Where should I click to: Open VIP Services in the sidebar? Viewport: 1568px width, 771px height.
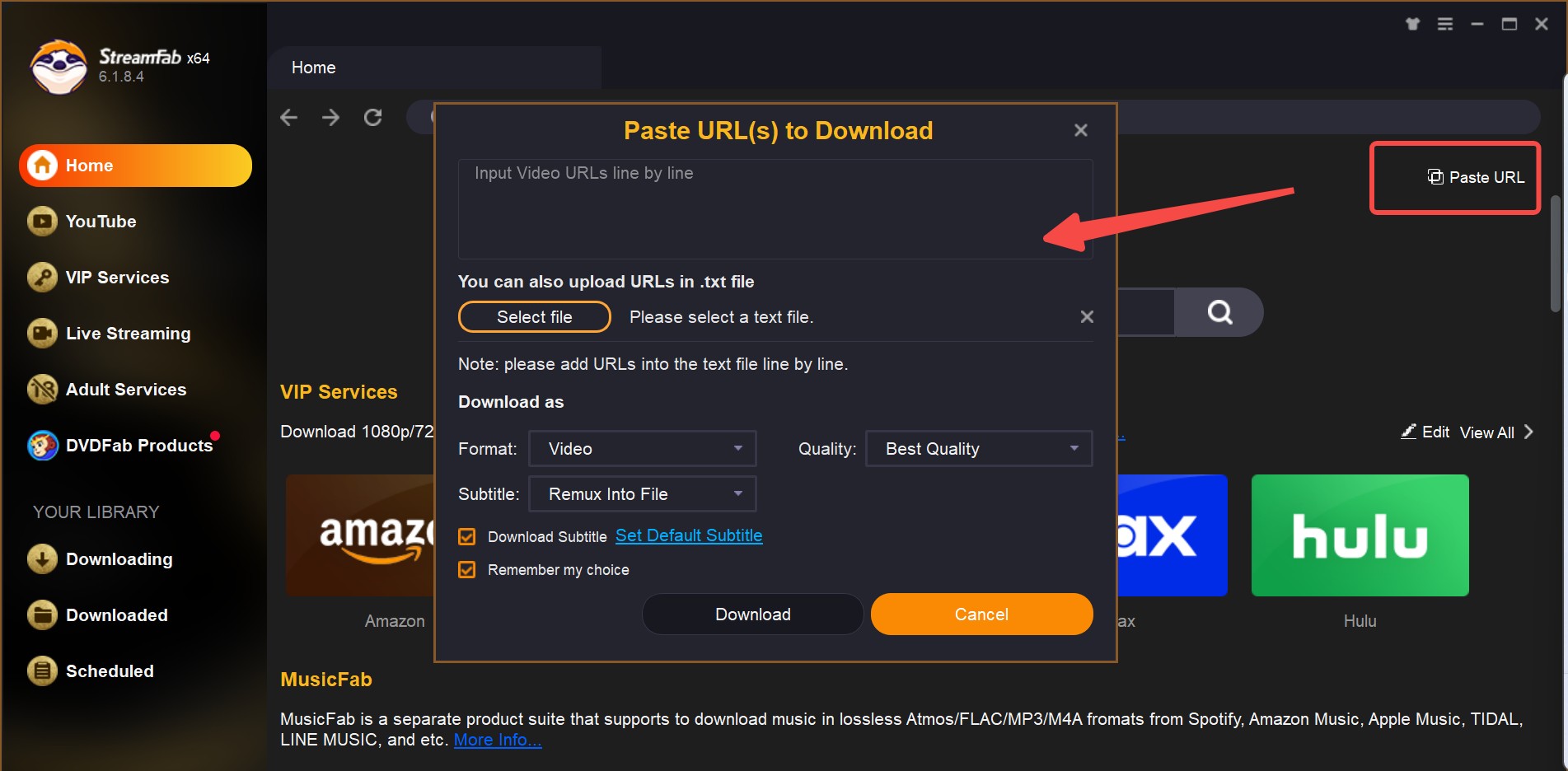[x=117, y=278]
